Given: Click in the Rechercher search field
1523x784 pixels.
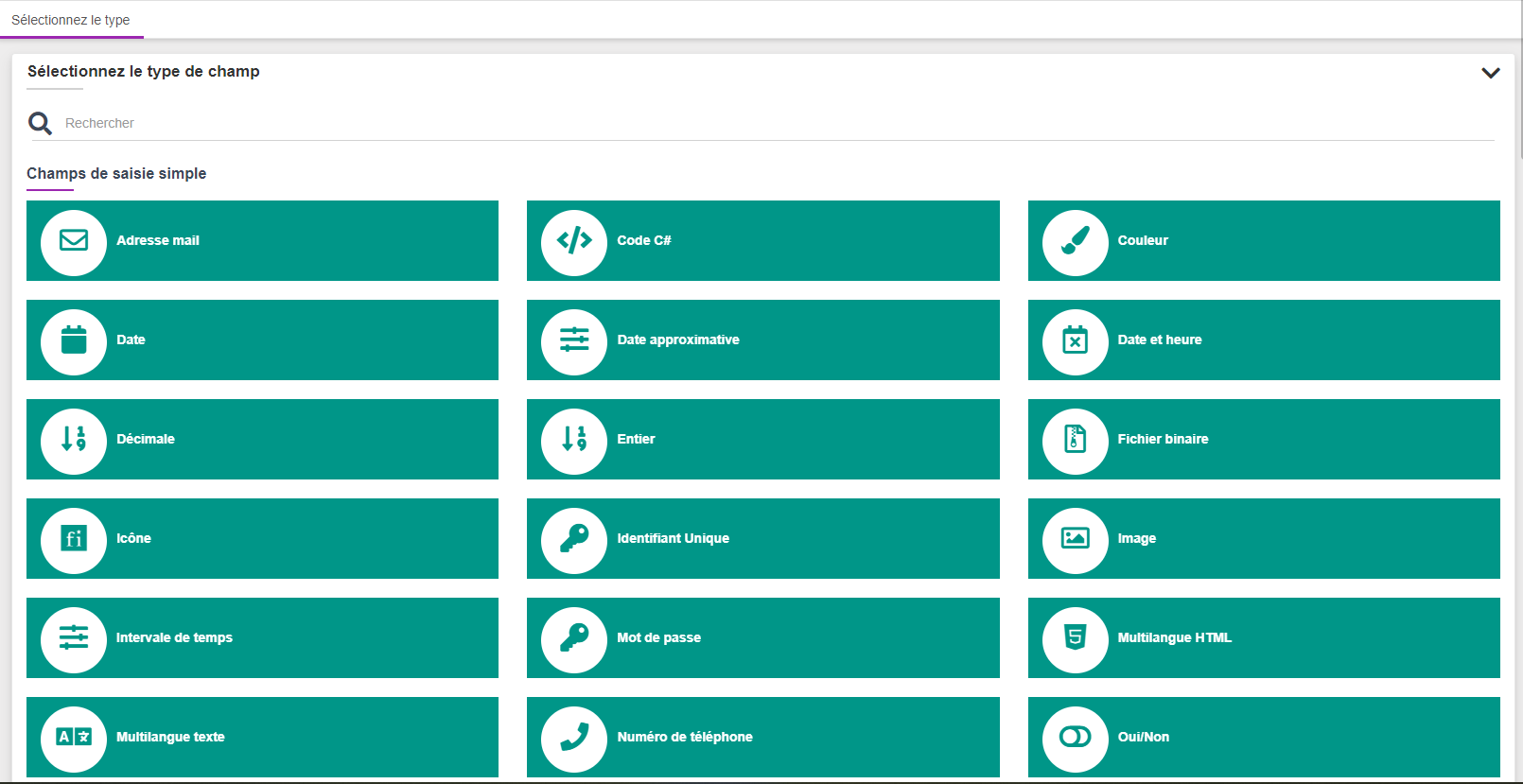Looking at the screenshot, I should point(757,124).
